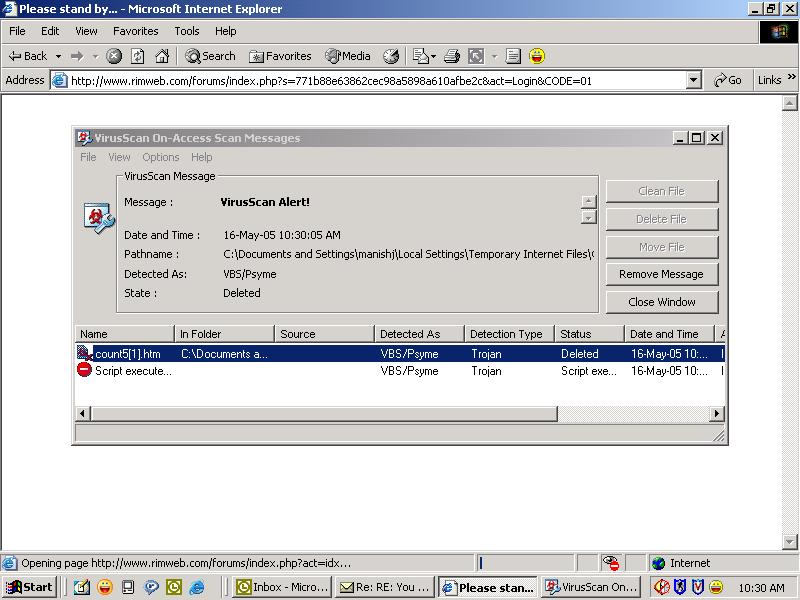Open the Mail toolbar icon
The width and height of the screenshot is (800, 600).
pyautogui.click(x=420, y=56)
